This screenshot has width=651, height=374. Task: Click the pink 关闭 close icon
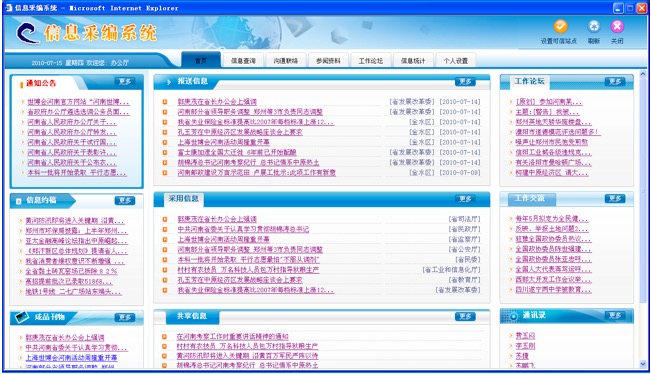point(617,27)
